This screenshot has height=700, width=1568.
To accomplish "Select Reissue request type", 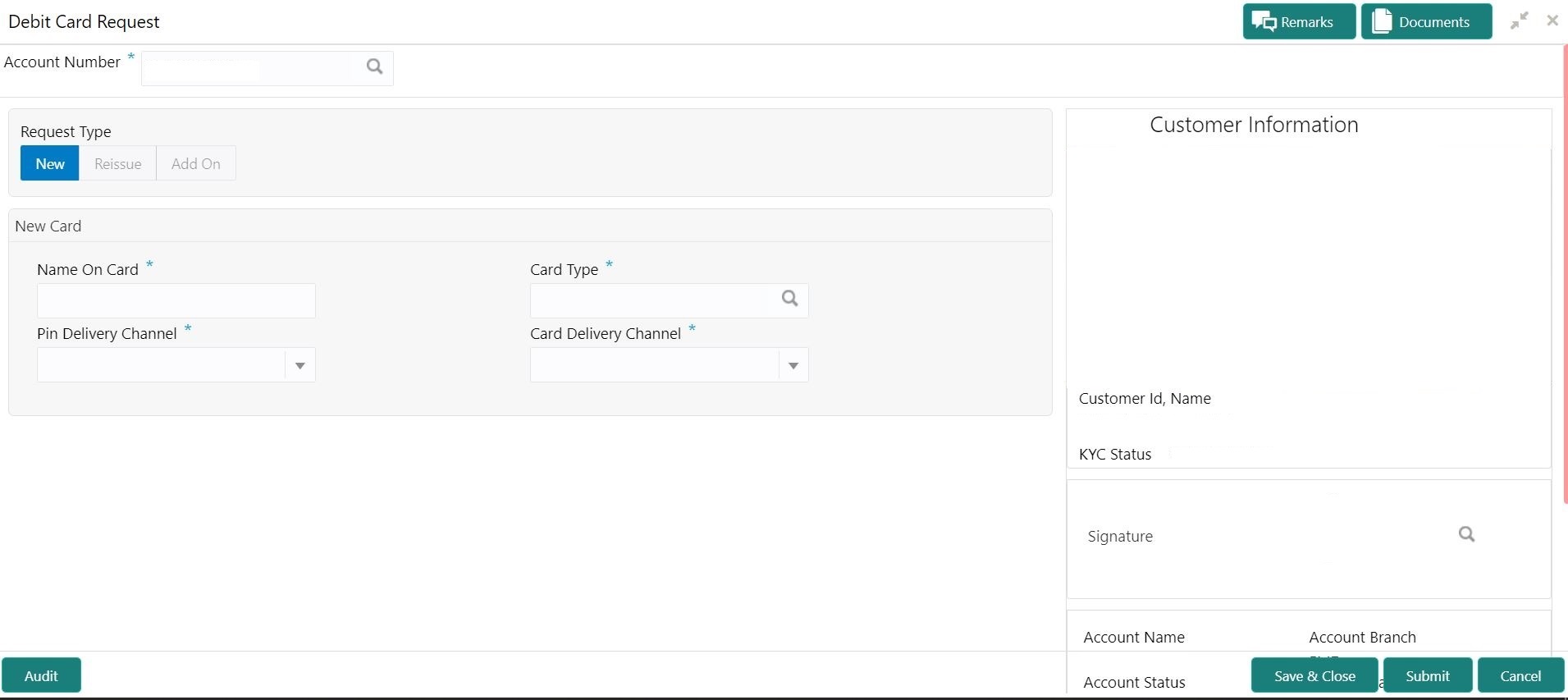I will [117, 164].
